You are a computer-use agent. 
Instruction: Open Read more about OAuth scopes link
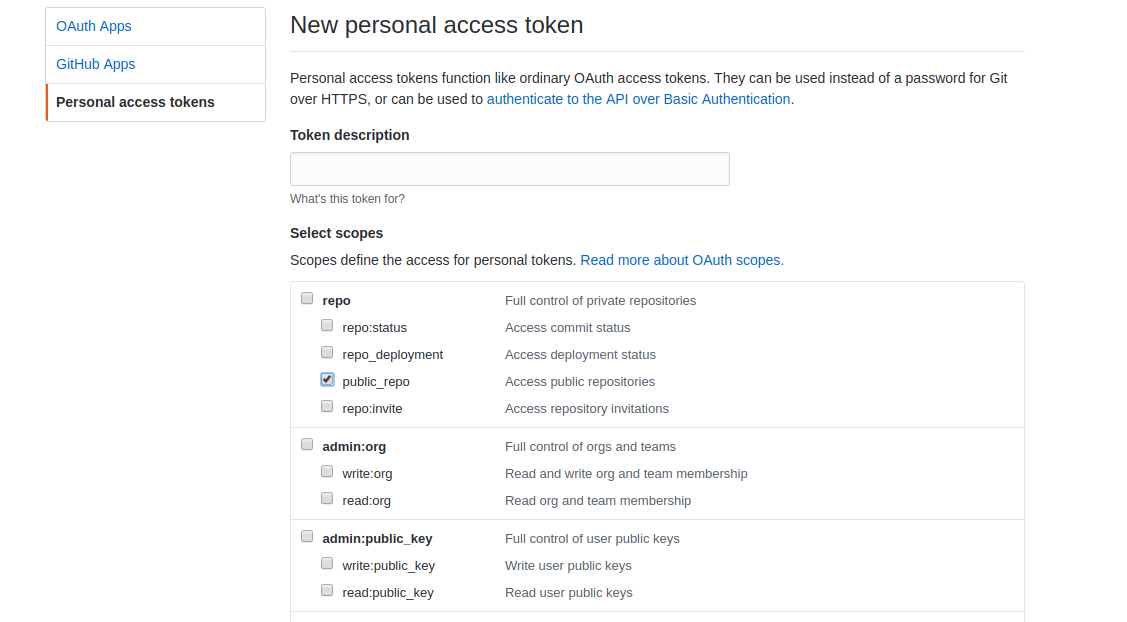(x=681, y=260)
